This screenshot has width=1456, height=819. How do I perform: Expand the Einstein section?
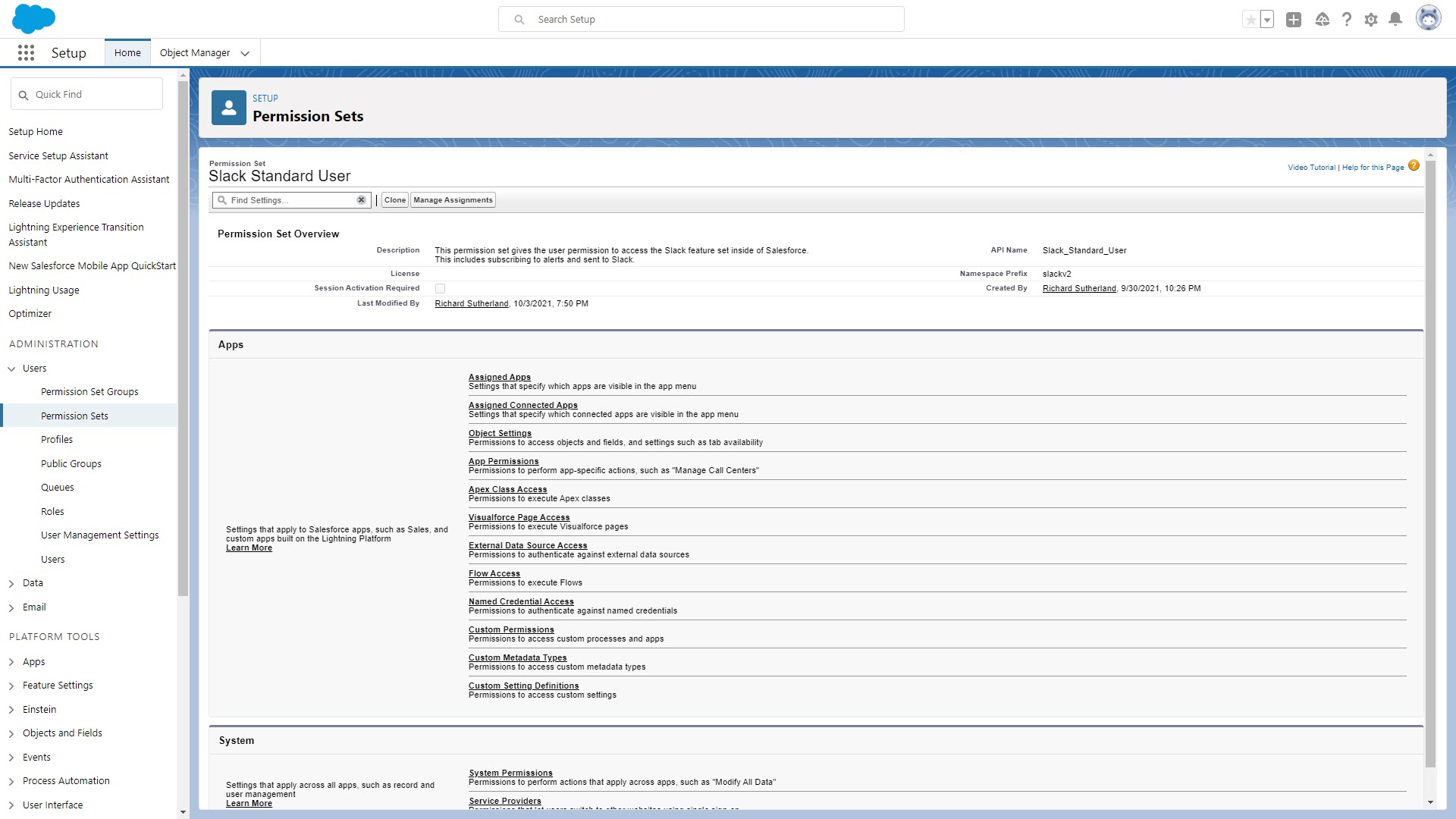[x=11, y=710]
